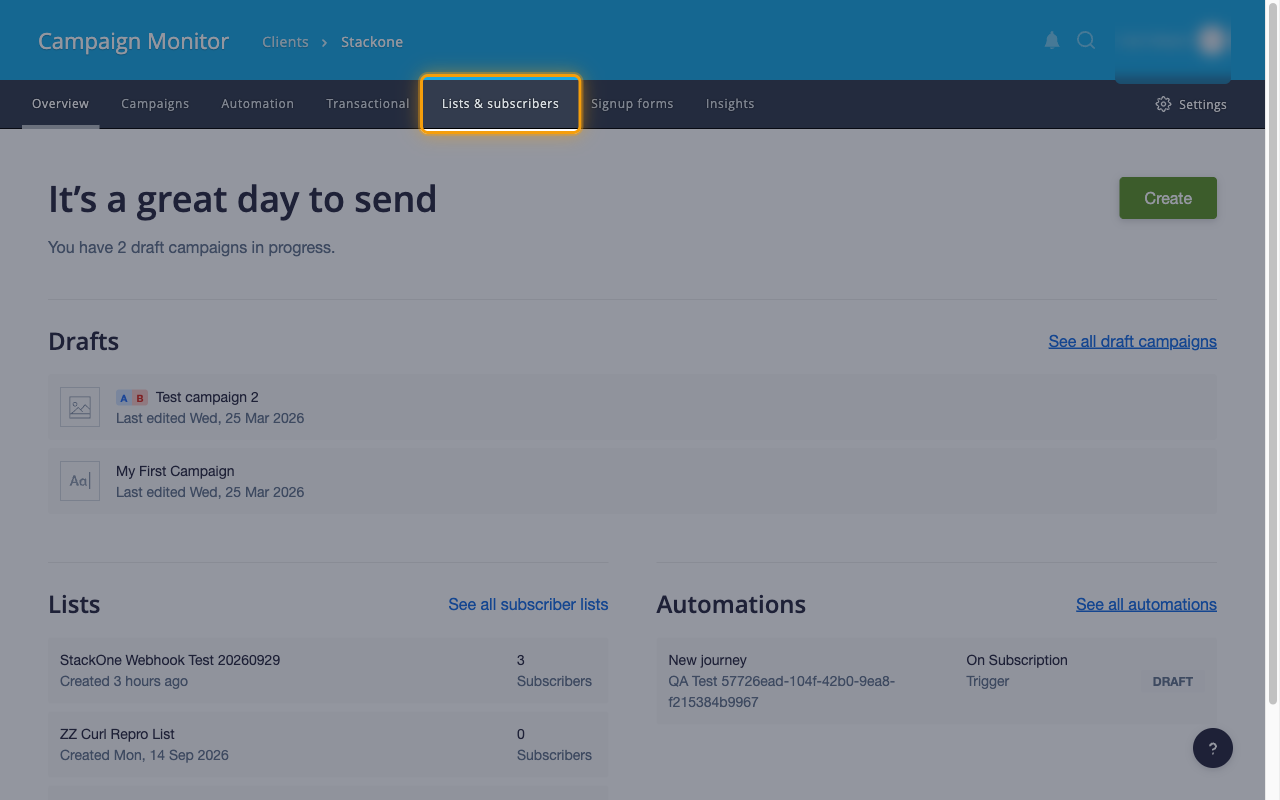The height and width of the screenshot is (800, 1280).
Task: Open the New journey automation
Action: 936,681
